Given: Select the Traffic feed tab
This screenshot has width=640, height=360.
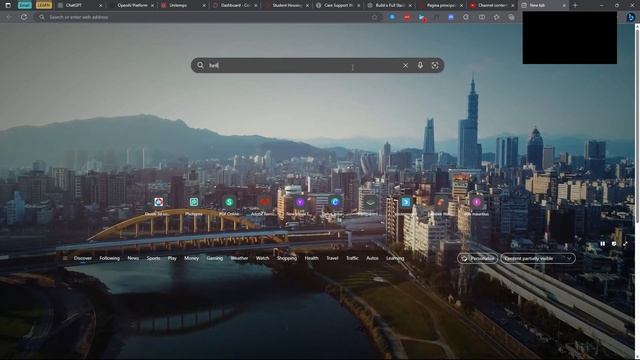Looking at the screenshot, I should coord(352,258).
